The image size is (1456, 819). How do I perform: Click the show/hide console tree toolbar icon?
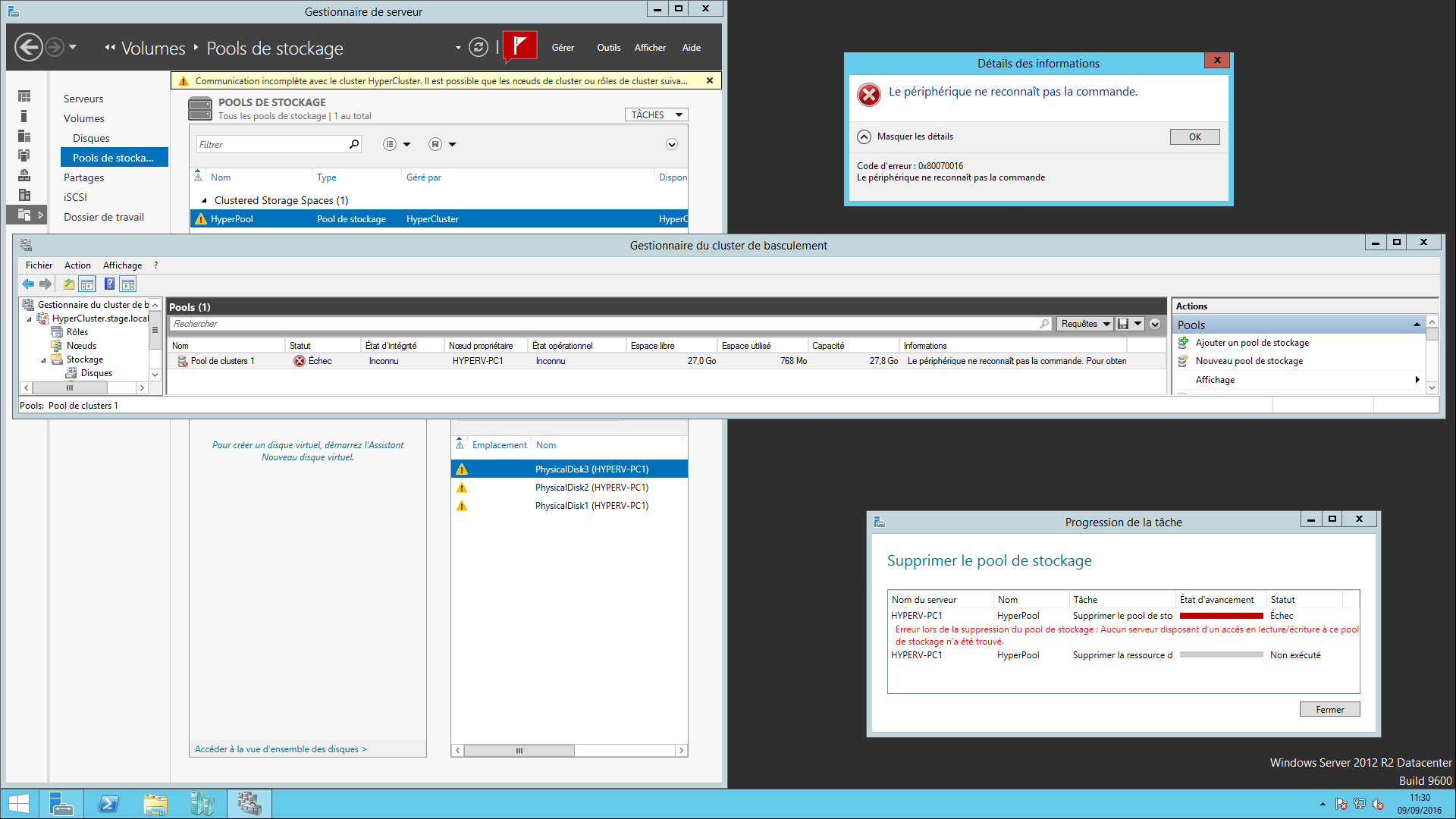coord(87,284)
